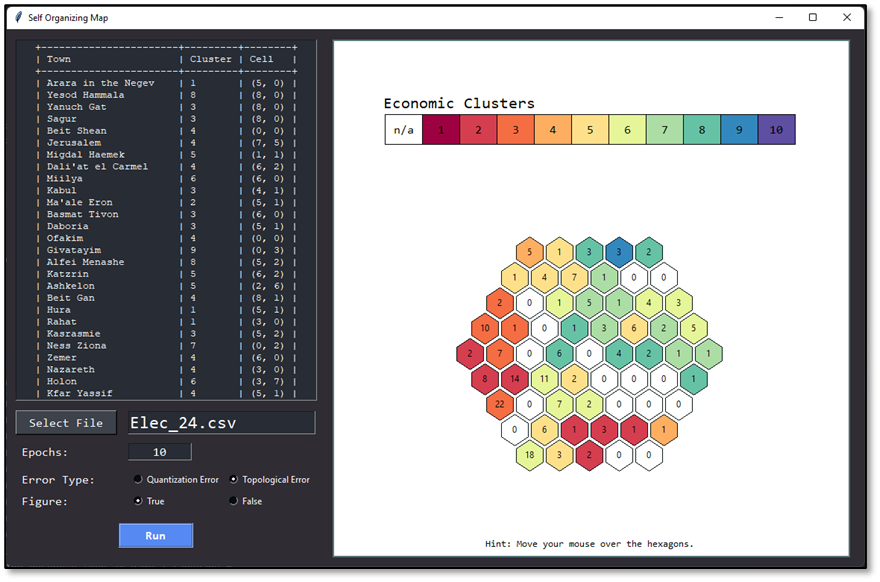Click the hexagon labeled 11
This screenshot has width=880, height=582.
(544, 379)
